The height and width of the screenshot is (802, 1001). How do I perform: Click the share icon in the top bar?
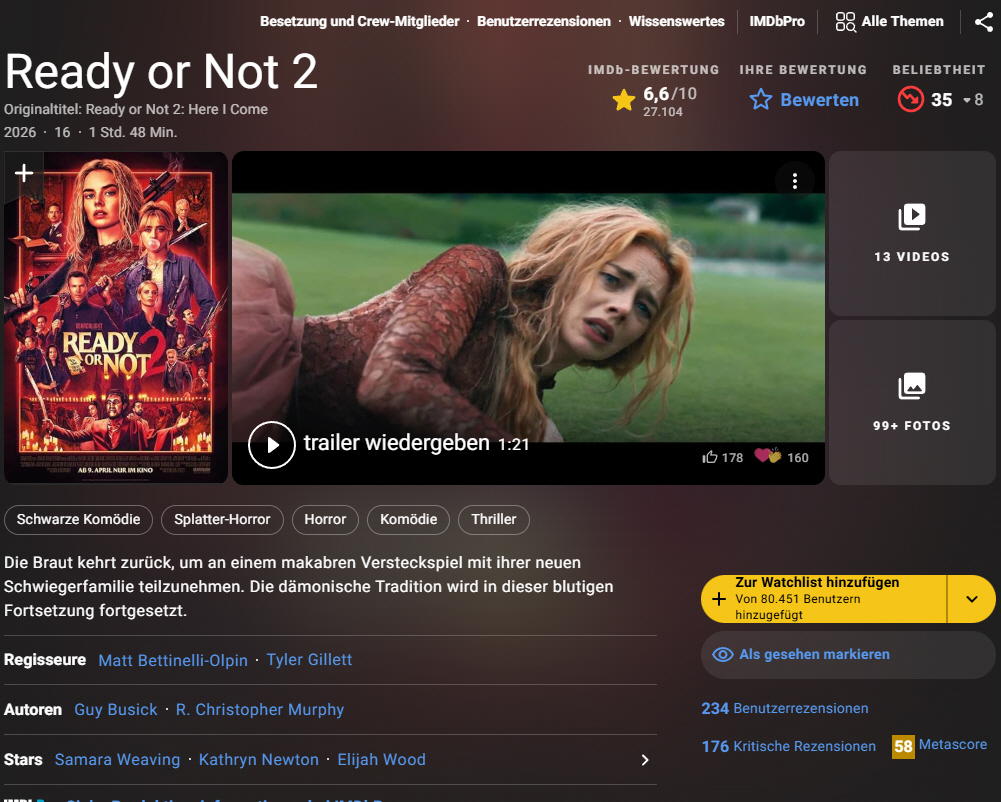(983, 22)
